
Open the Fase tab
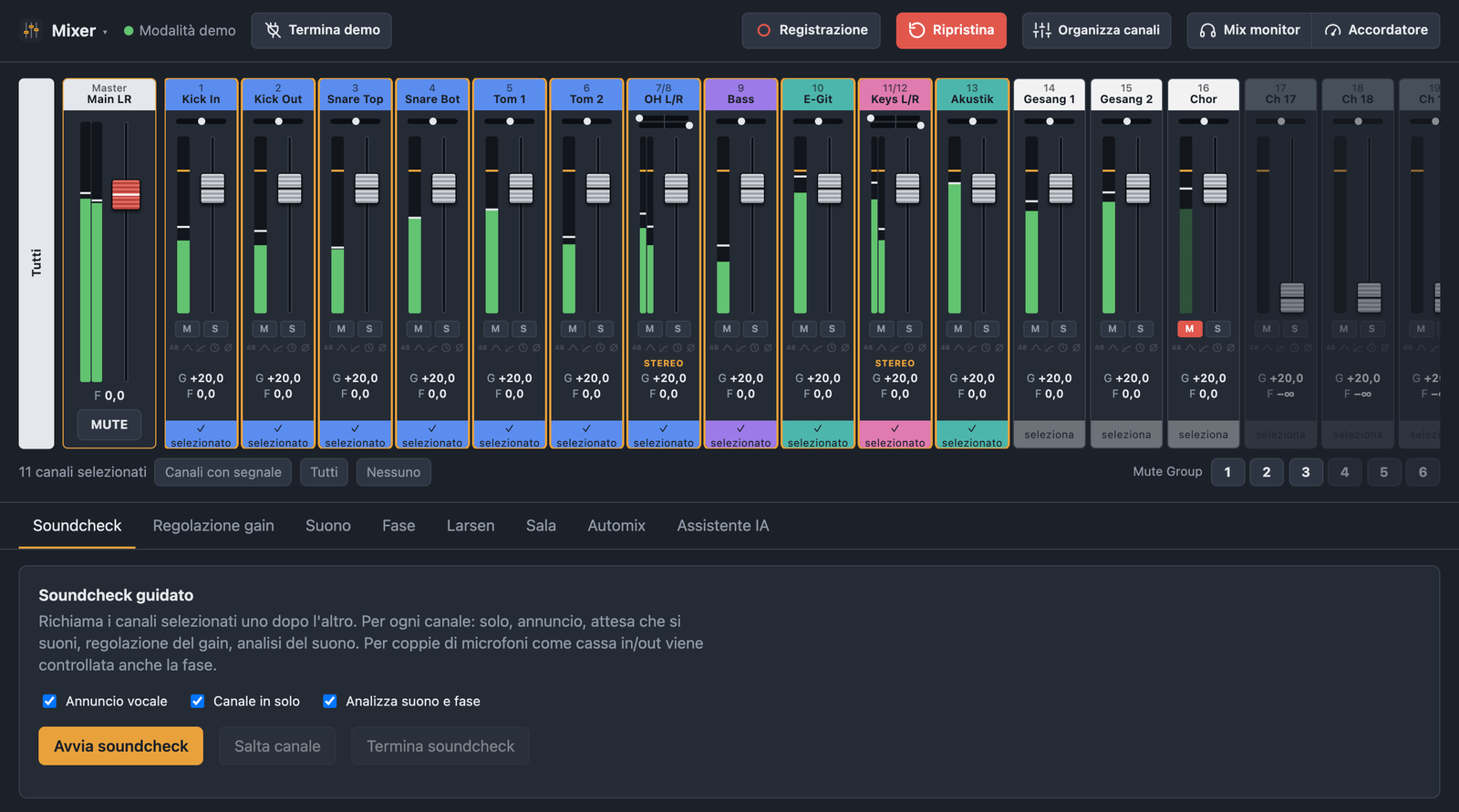398,526
